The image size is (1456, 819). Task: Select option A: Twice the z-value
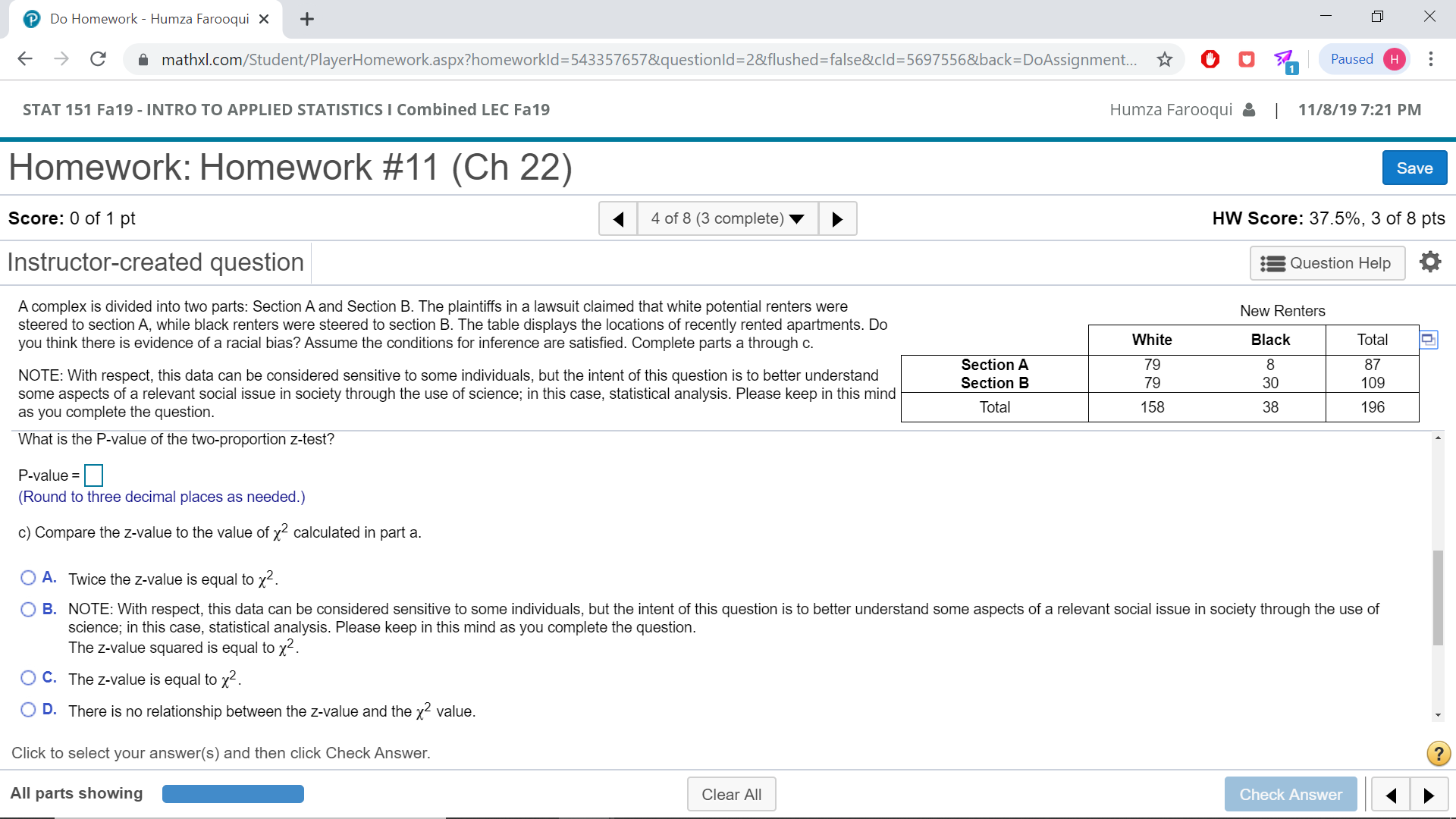[28, 578]
